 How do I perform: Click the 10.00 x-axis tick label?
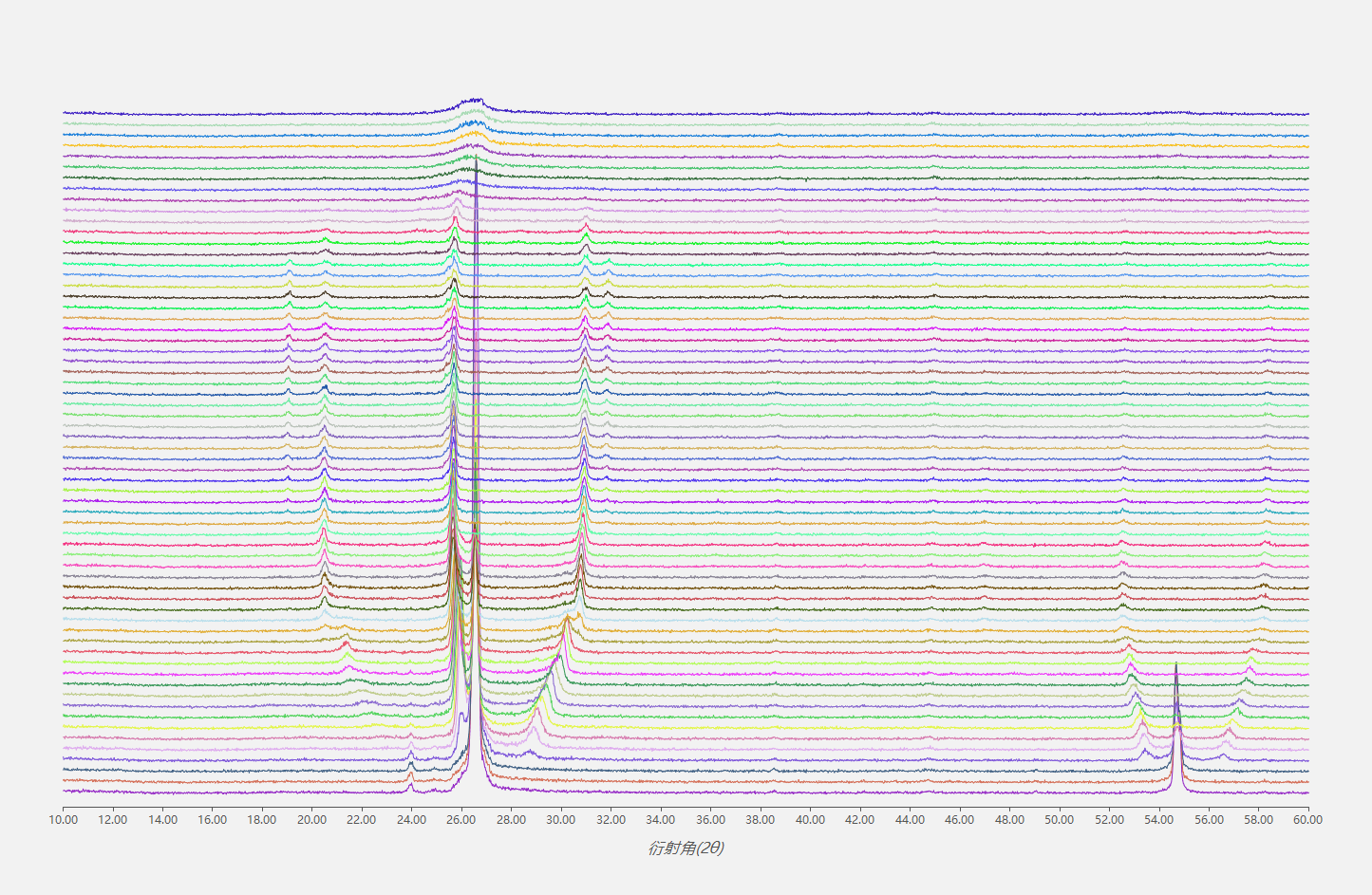[x=64, y=820]
